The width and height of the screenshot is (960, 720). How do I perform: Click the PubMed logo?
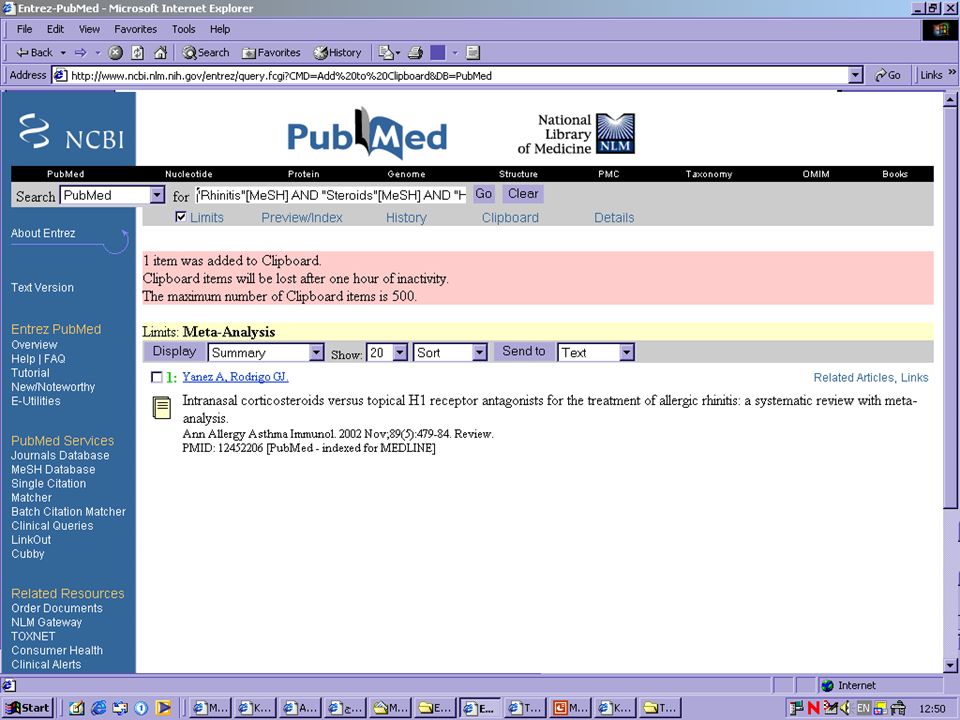[367, 133]
